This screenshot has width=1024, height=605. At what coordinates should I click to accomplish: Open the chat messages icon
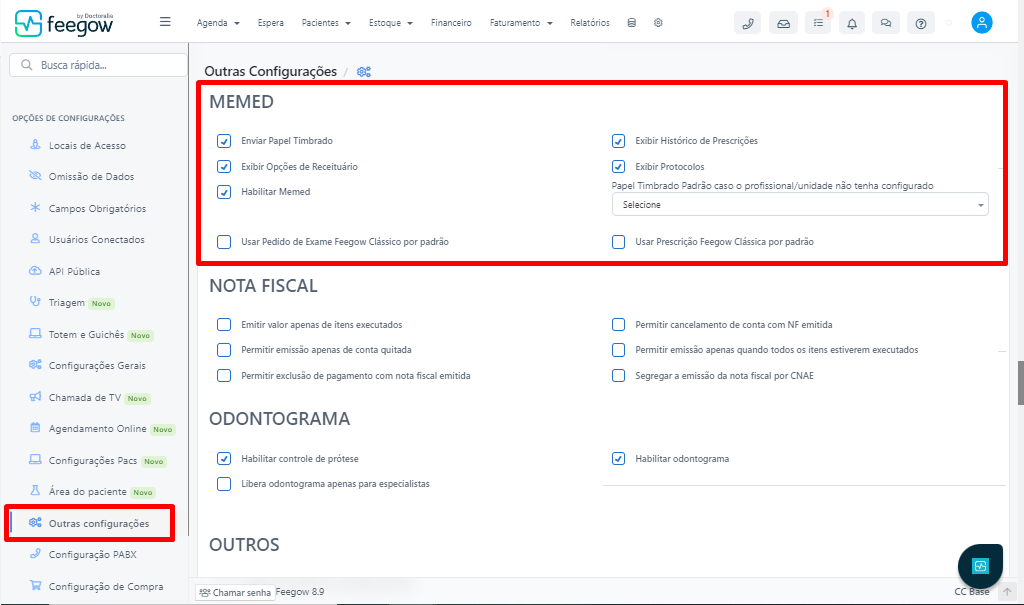pyautogui.click(x=886, y=23)
